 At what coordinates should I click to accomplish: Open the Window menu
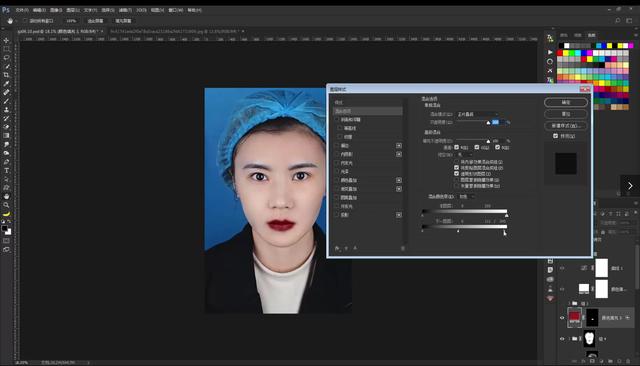coord(176,10)
